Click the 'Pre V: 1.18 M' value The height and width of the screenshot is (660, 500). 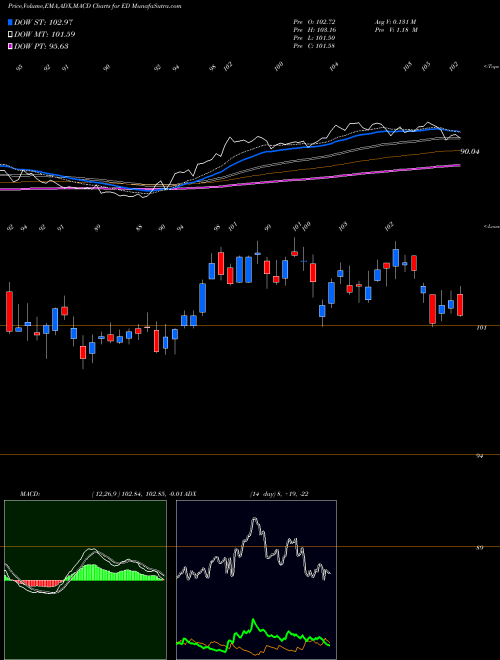pyautogui.click(x=396, y=30)
